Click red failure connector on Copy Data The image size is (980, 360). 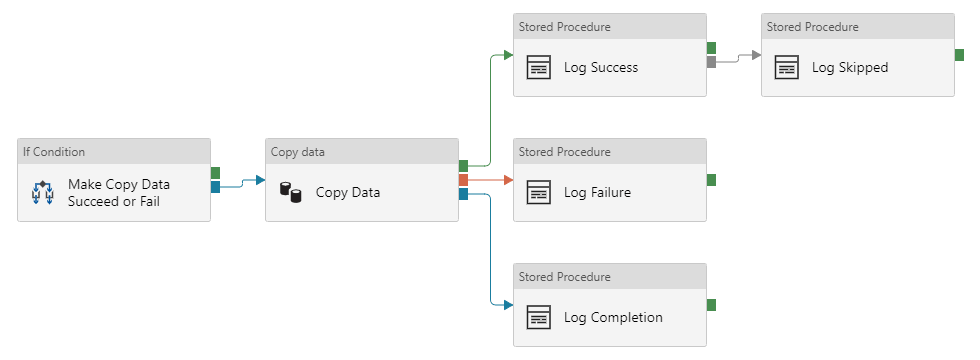pyautogui.click(x=463, y=180)
